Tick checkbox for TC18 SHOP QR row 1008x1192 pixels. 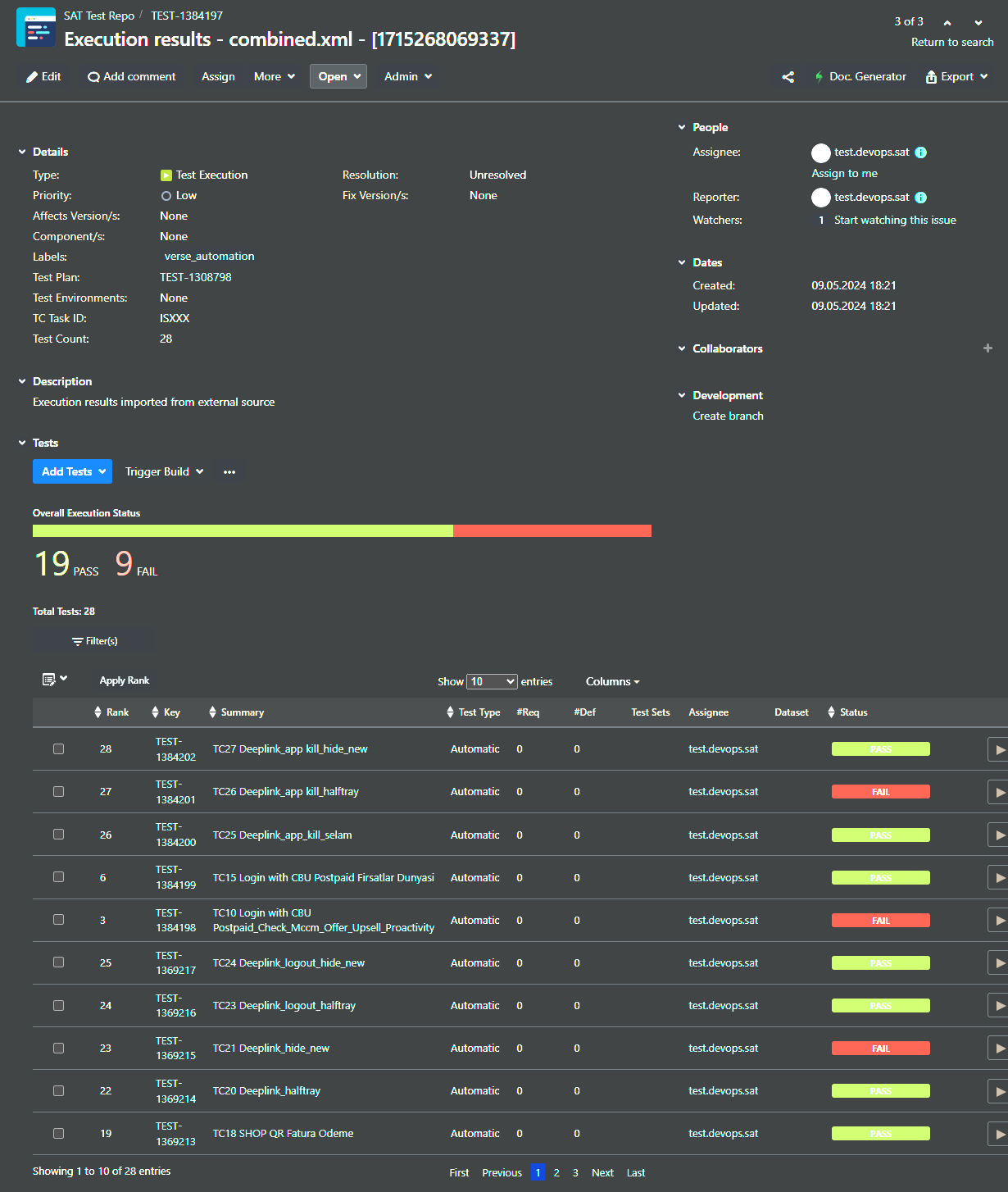tap(58, 1133)
